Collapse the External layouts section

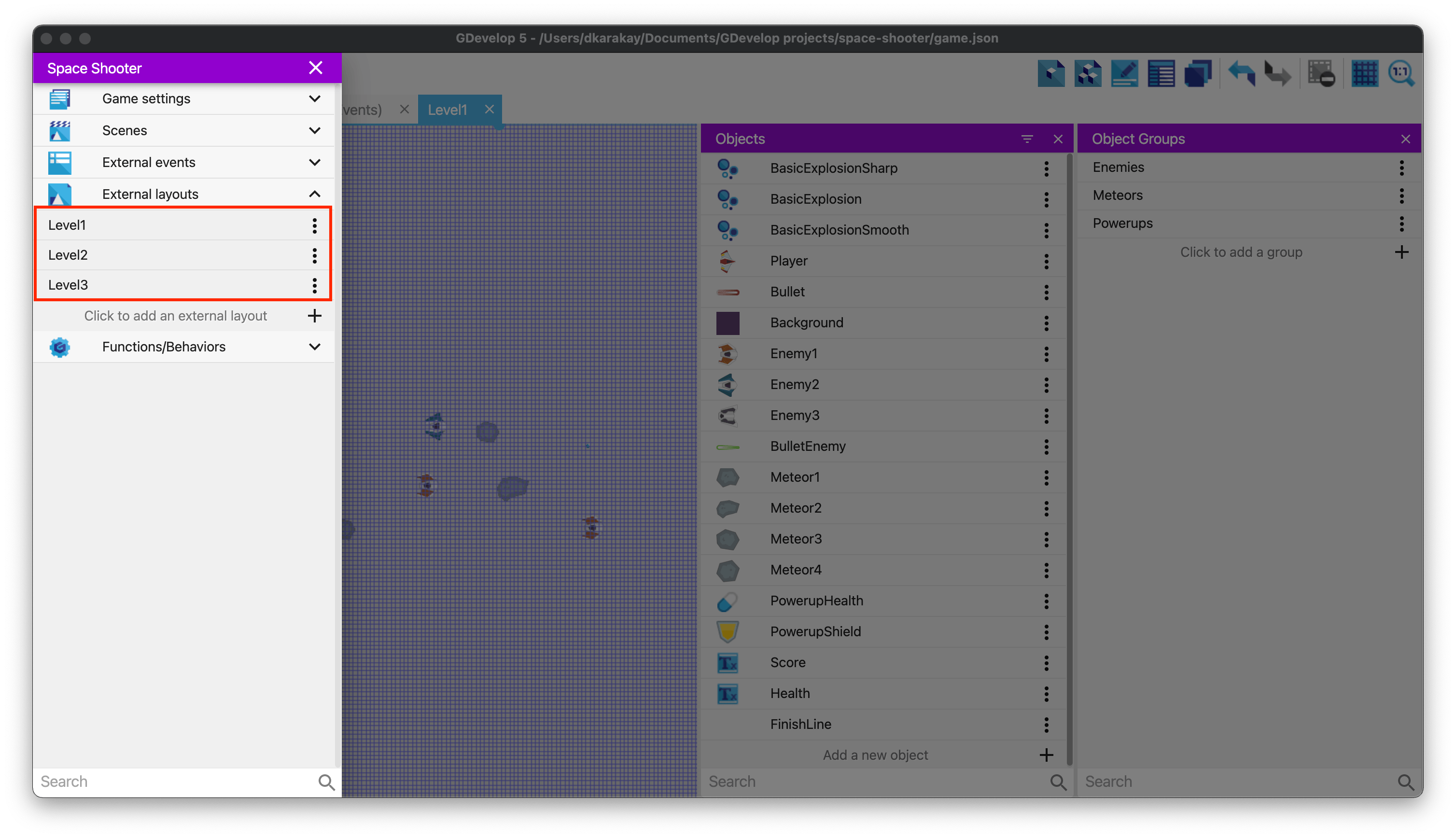tap(314, 194)
